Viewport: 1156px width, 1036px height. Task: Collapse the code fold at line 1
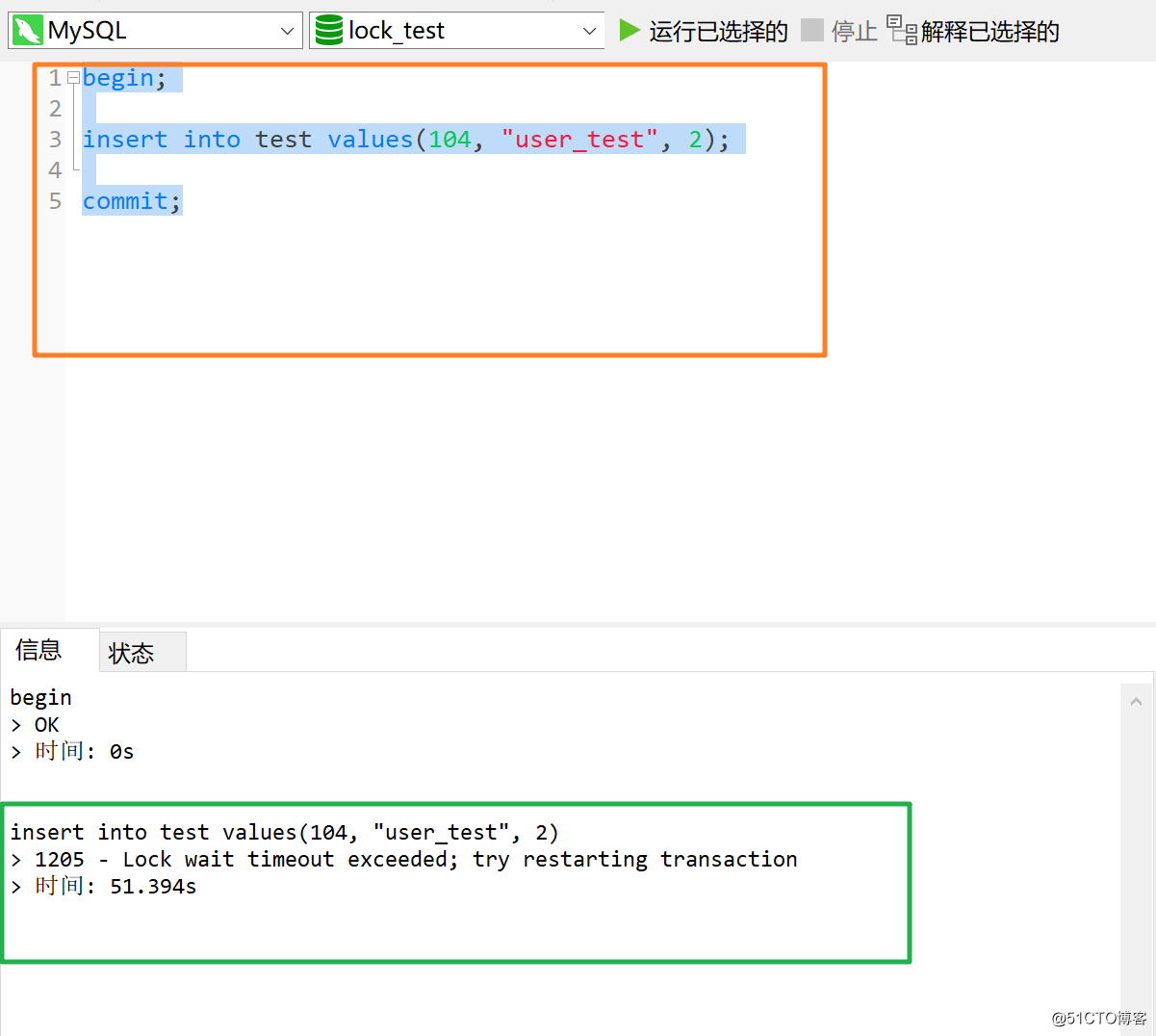[73, 78]
